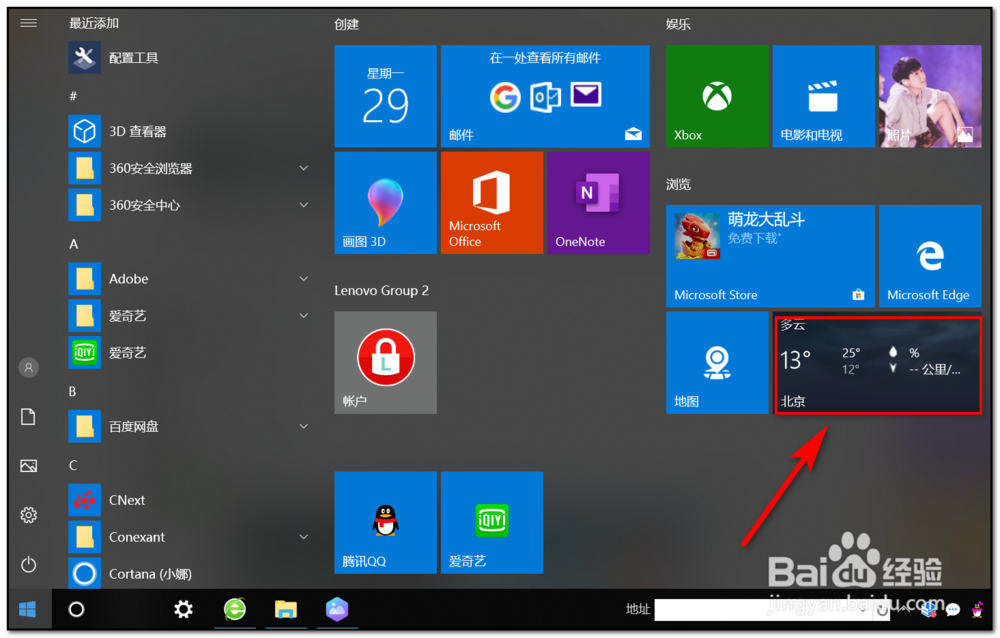Open 360 browser on the taskbar
Viewport: 1000px width, 638px height.
tap(235, 610)
